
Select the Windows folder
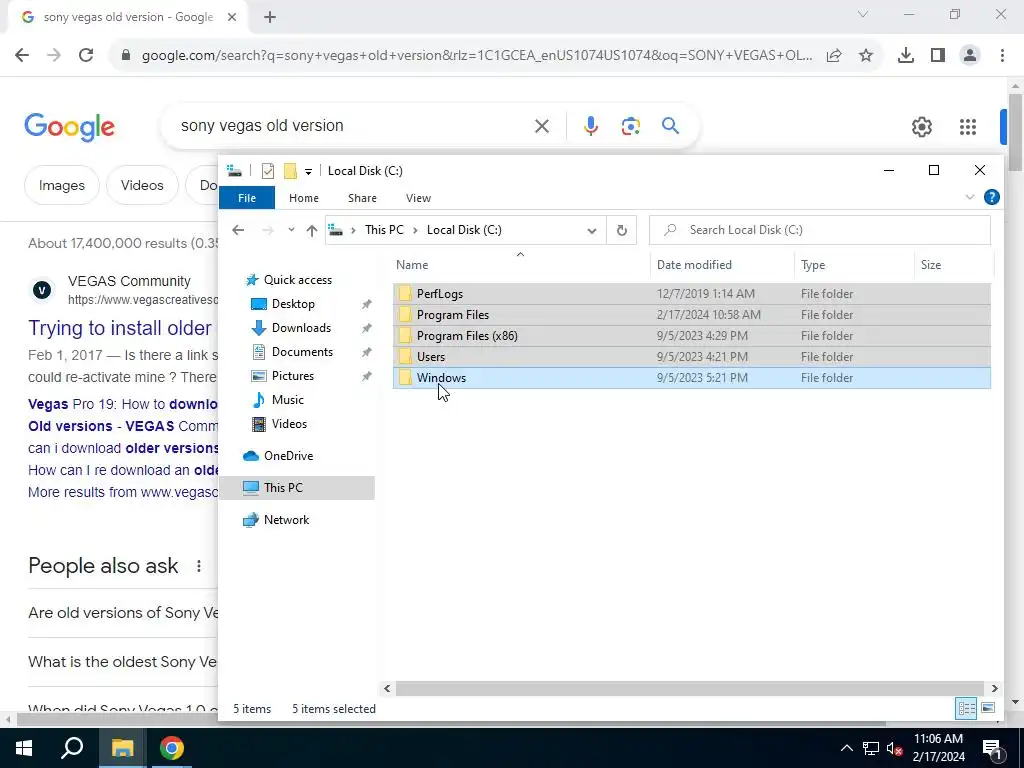(x=692, y=377)
